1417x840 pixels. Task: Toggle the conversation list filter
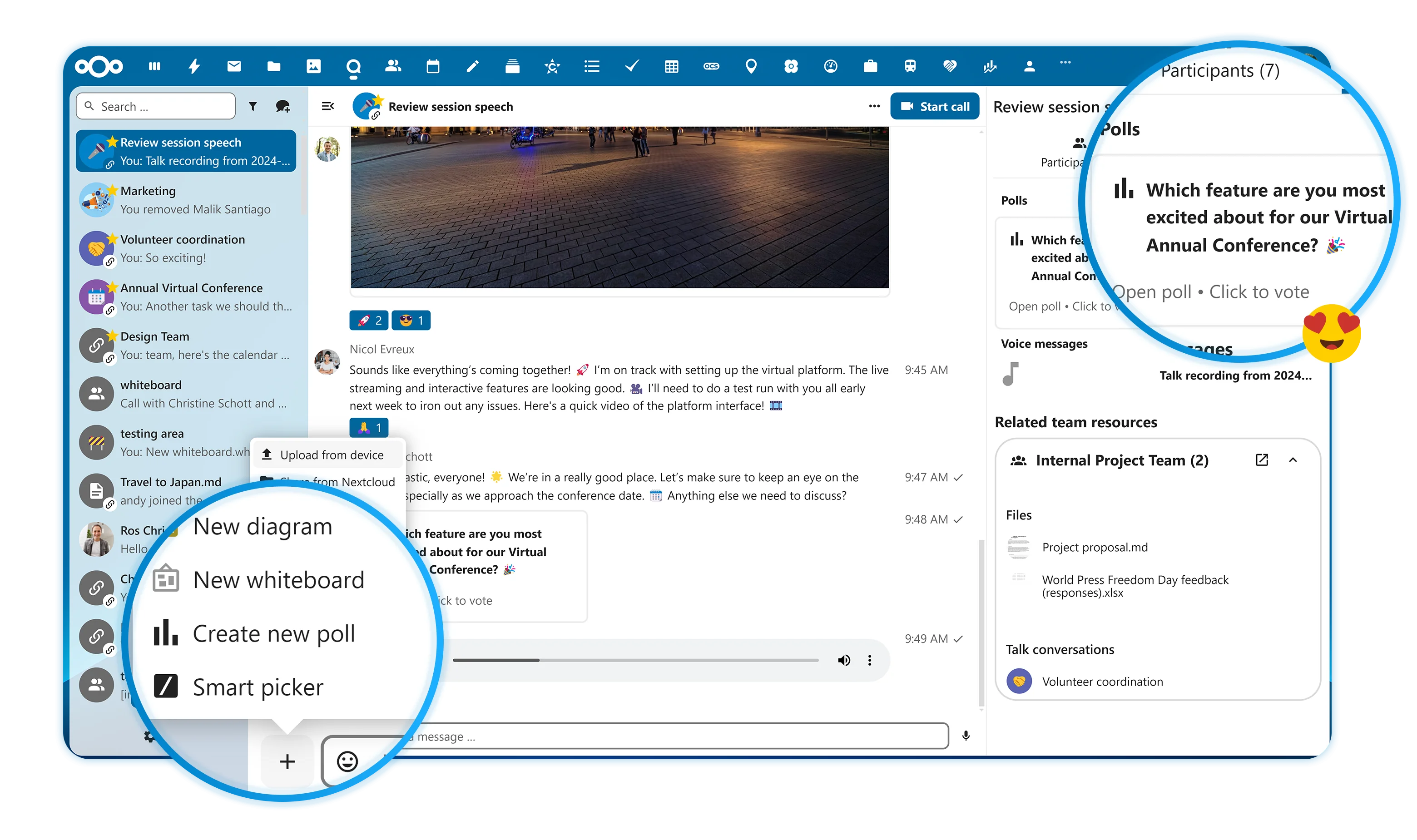pyautogui.click(x=253, y=106)
